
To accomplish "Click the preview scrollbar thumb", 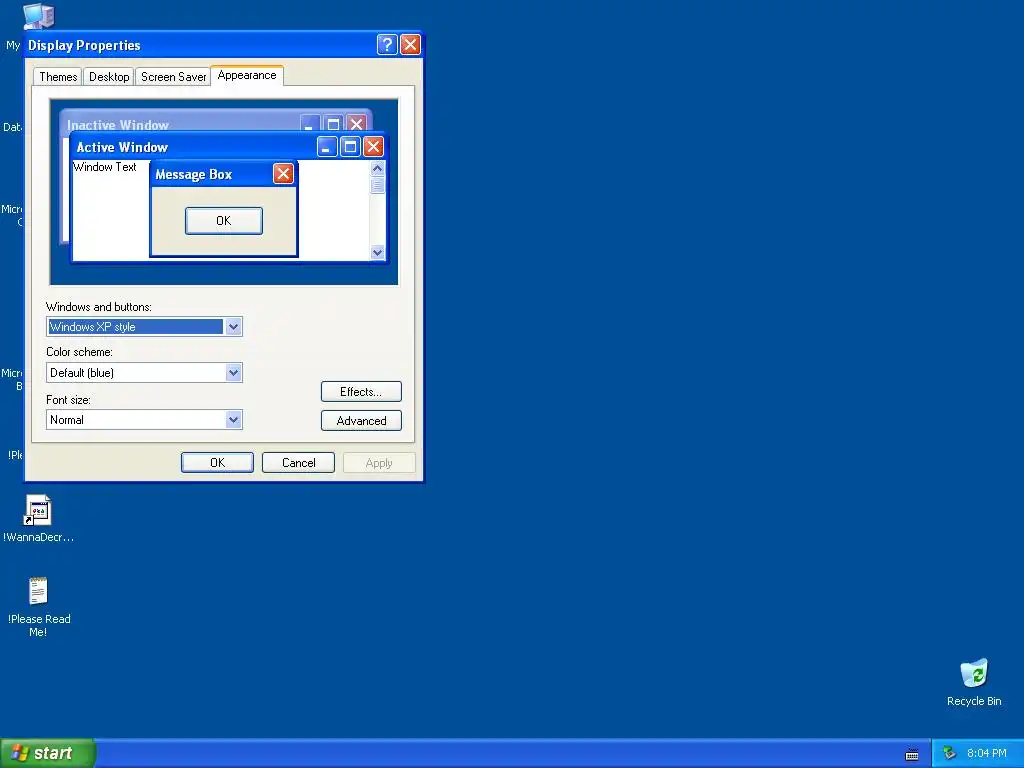I will [x=377, y=185].
